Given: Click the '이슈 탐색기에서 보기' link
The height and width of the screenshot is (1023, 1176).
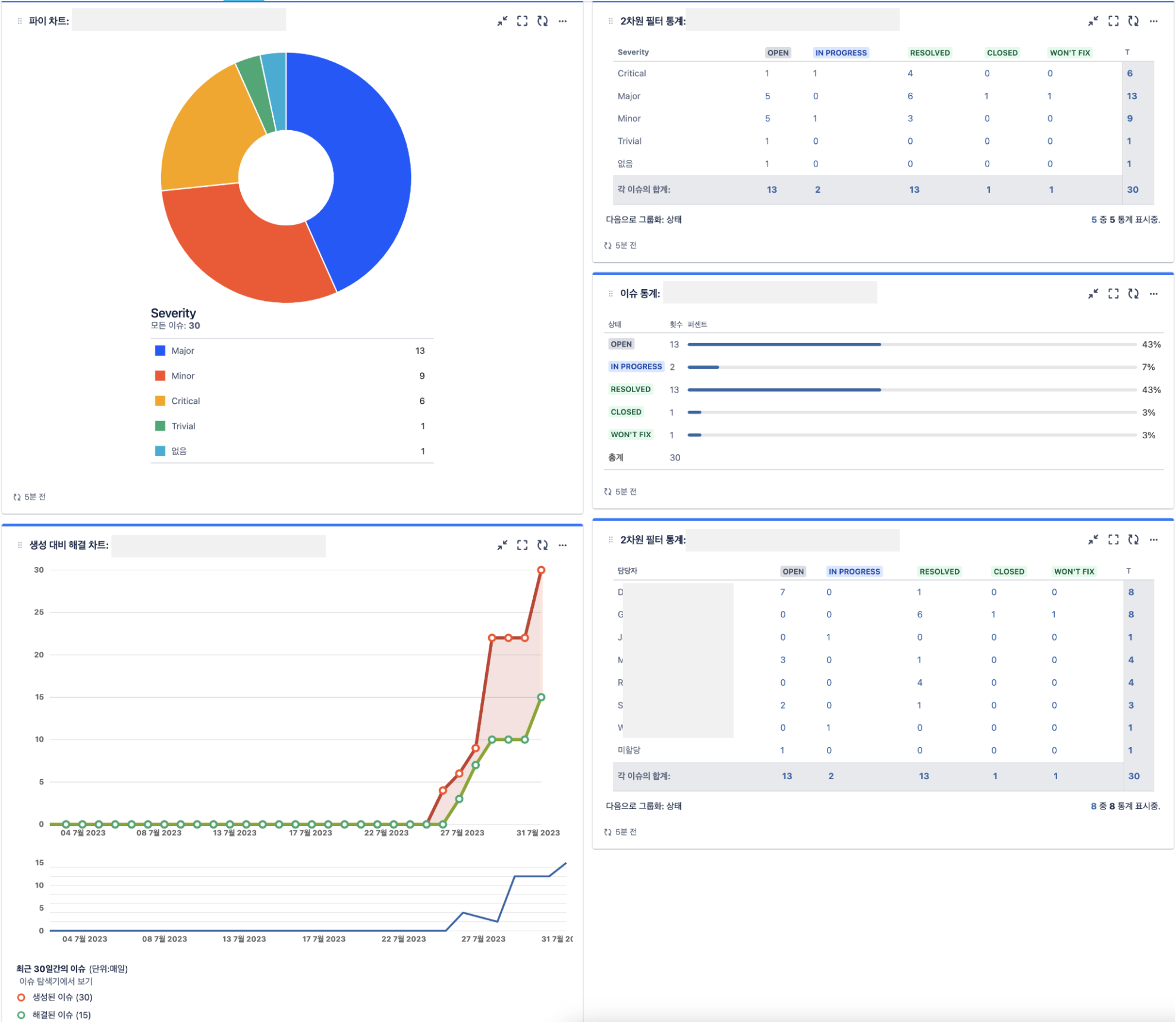Looking at the screenshot, I should (56, 981).
